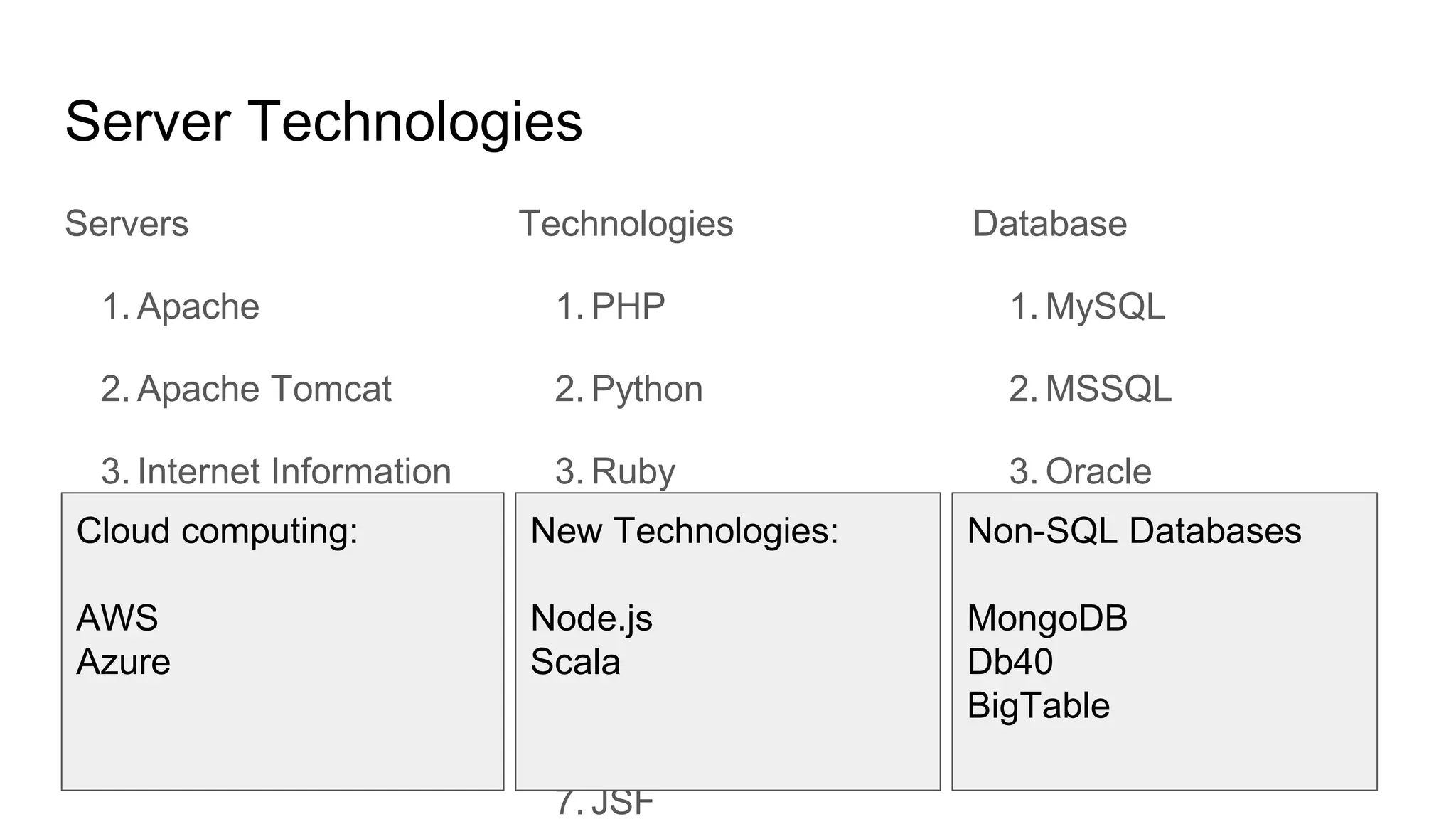Select the "Servers" column heading
1456x819 pixels.
(x=127, y=224)
